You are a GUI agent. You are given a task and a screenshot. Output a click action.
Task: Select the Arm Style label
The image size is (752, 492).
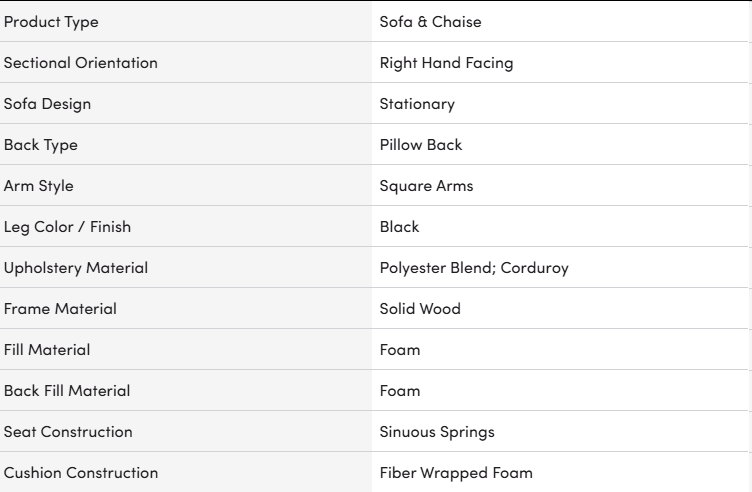pos(39,186)
